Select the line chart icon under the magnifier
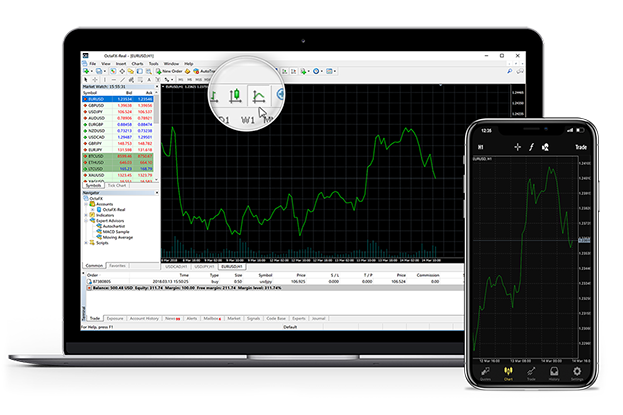Screen dimensions: 623x415 pos(257,96)
